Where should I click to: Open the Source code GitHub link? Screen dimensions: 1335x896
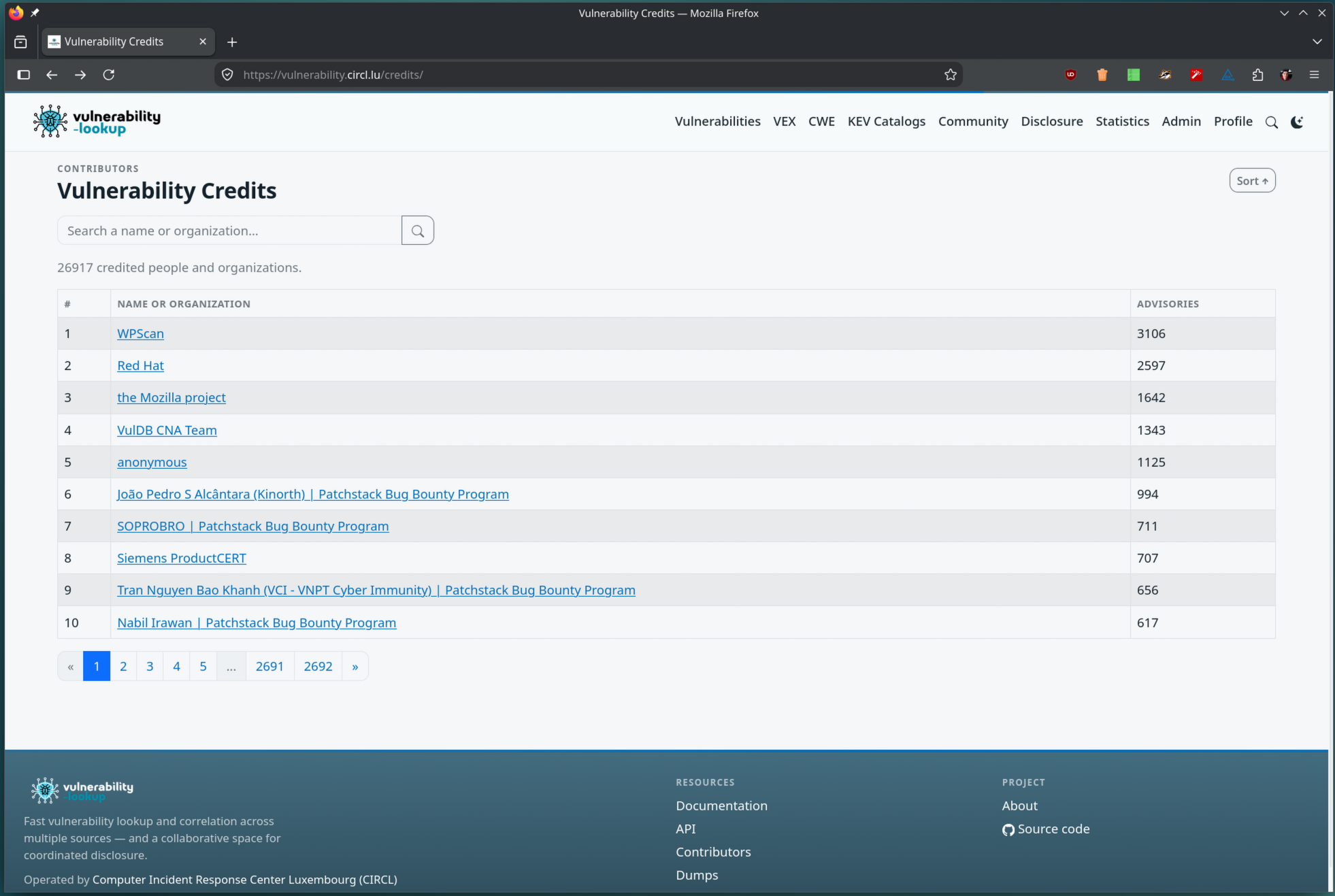click(1046, 829)
